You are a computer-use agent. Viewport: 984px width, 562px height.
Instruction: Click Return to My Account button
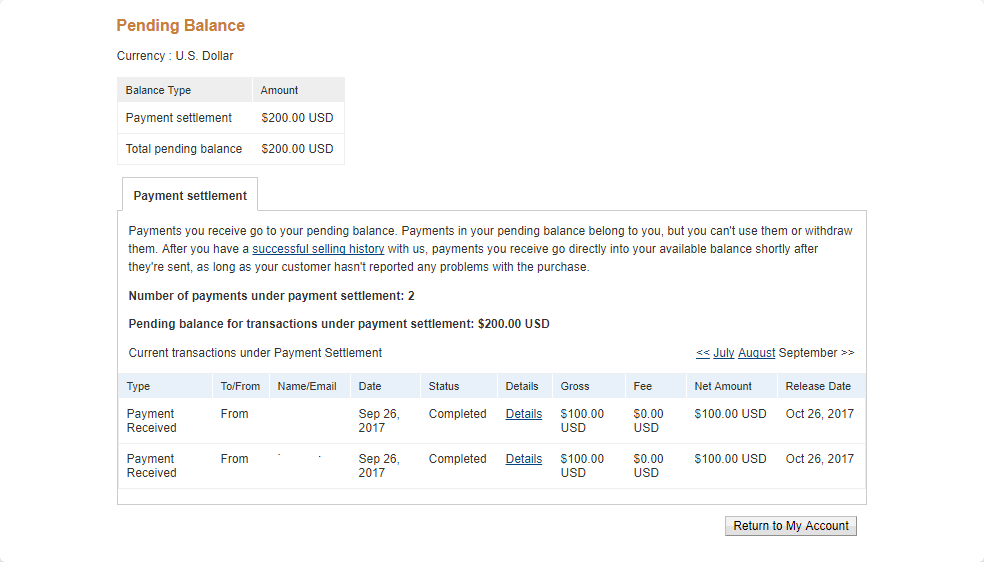coord(791,526)
